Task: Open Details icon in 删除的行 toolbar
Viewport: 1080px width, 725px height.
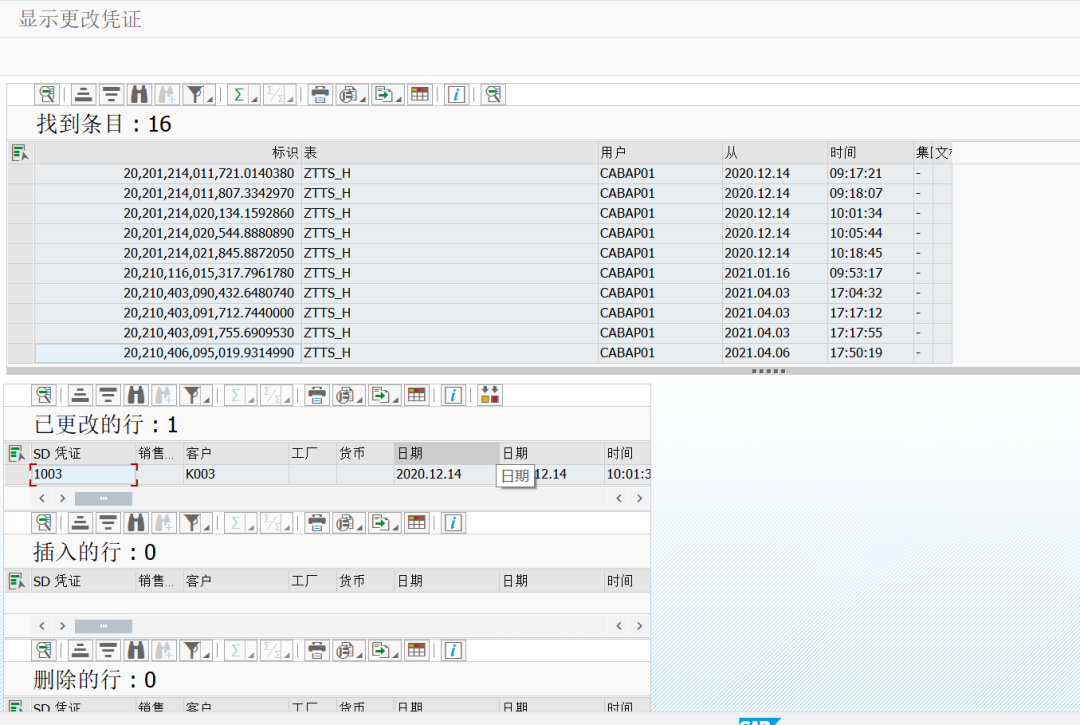Action: (x=44, y=650)
